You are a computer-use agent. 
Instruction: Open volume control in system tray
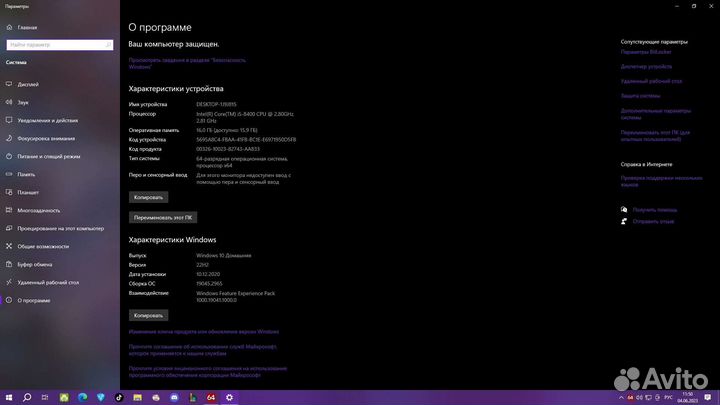[x=639, y=398]
